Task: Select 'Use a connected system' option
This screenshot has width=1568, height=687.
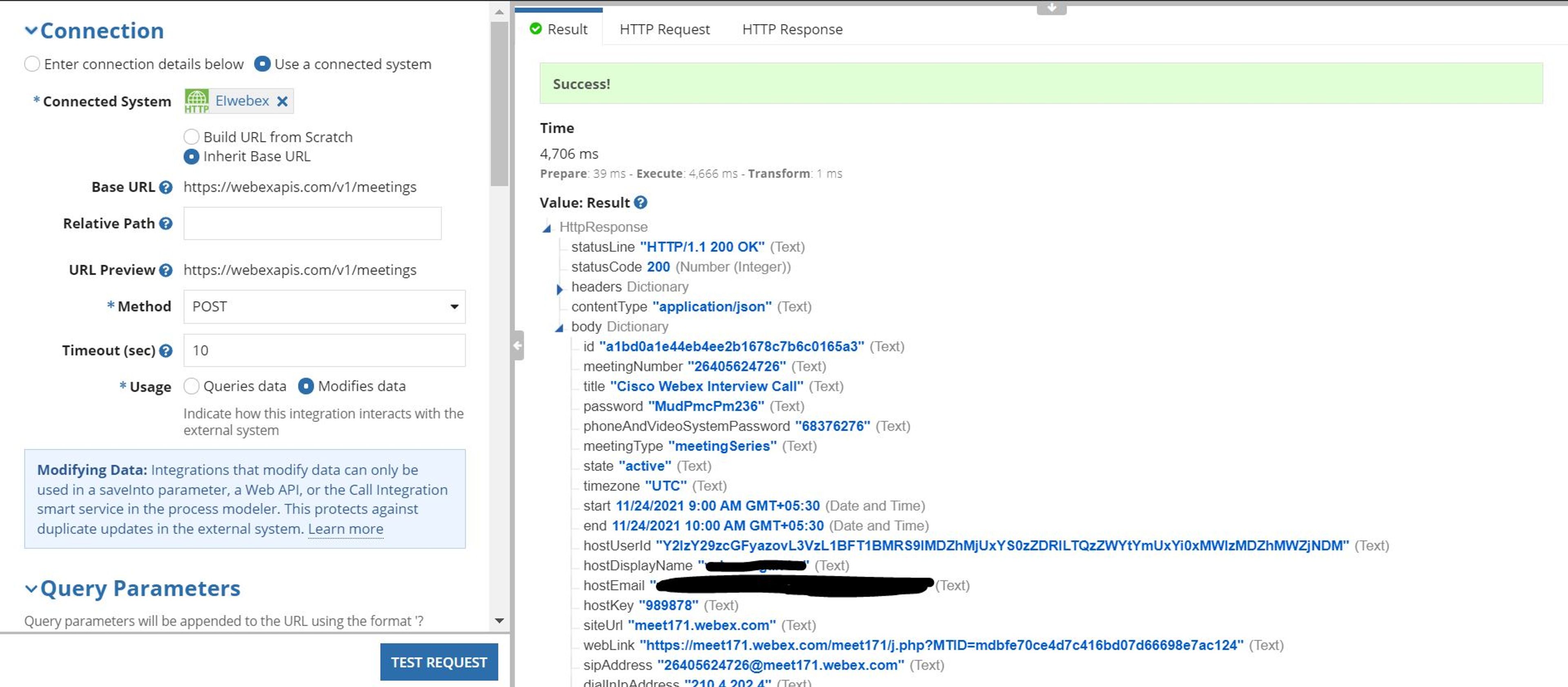Action: tap(262, 64)
